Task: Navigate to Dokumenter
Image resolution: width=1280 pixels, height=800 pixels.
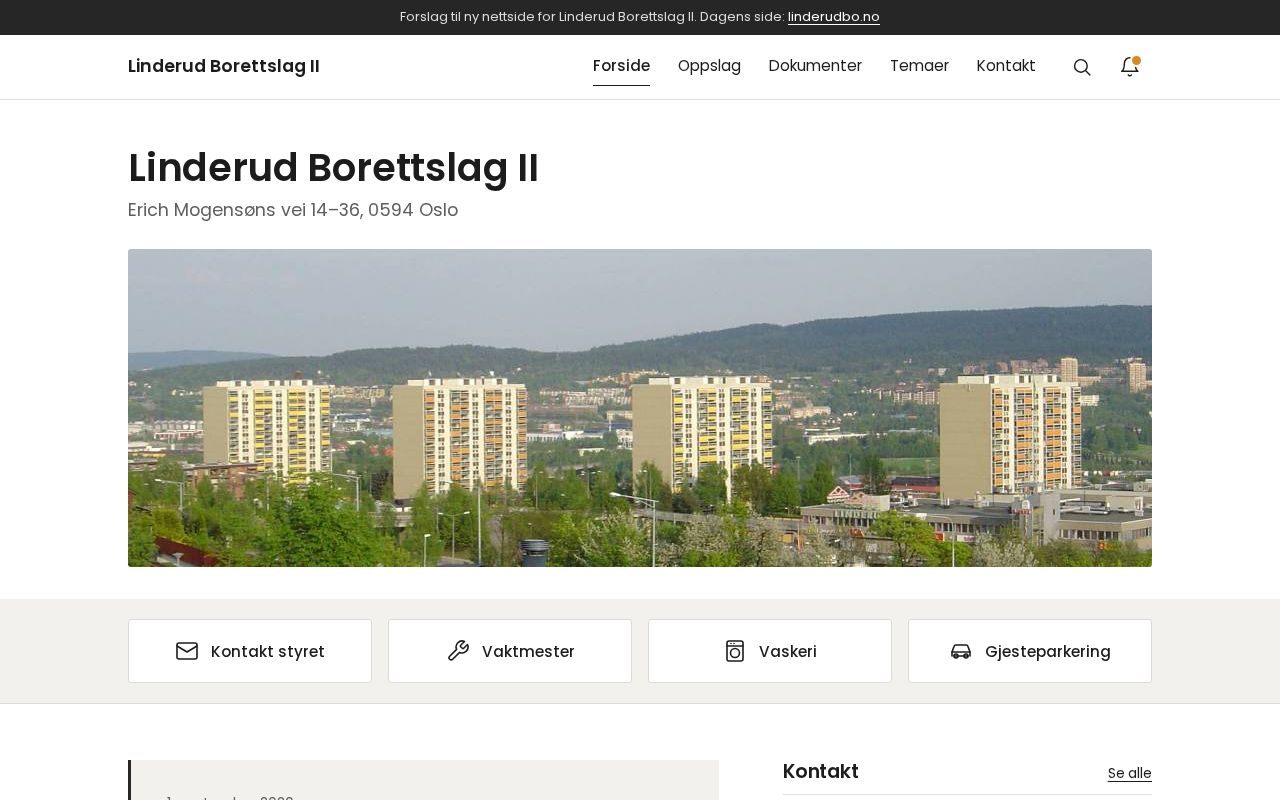Action: (x=815, y=66)
